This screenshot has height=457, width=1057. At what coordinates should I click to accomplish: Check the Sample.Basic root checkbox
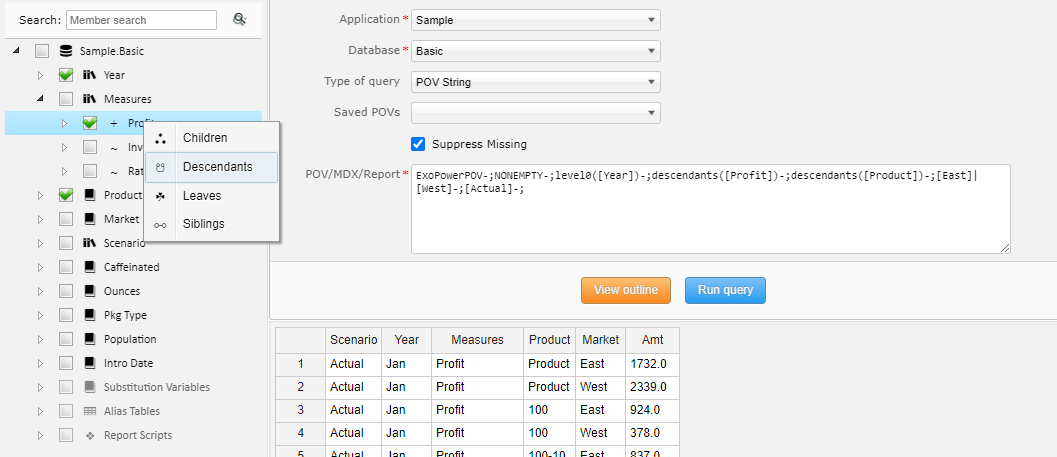tap(42, 51)
